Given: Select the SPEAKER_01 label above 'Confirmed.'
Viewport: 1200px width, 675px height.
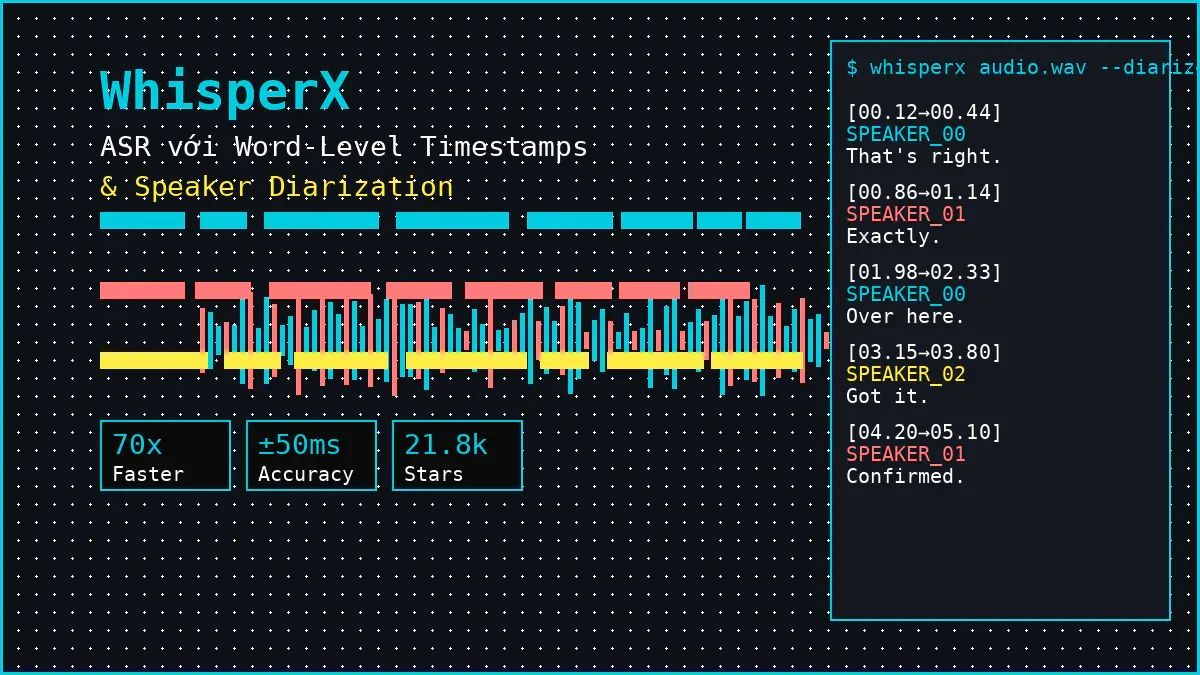Looking at the screenshot, I should (906, 454).
